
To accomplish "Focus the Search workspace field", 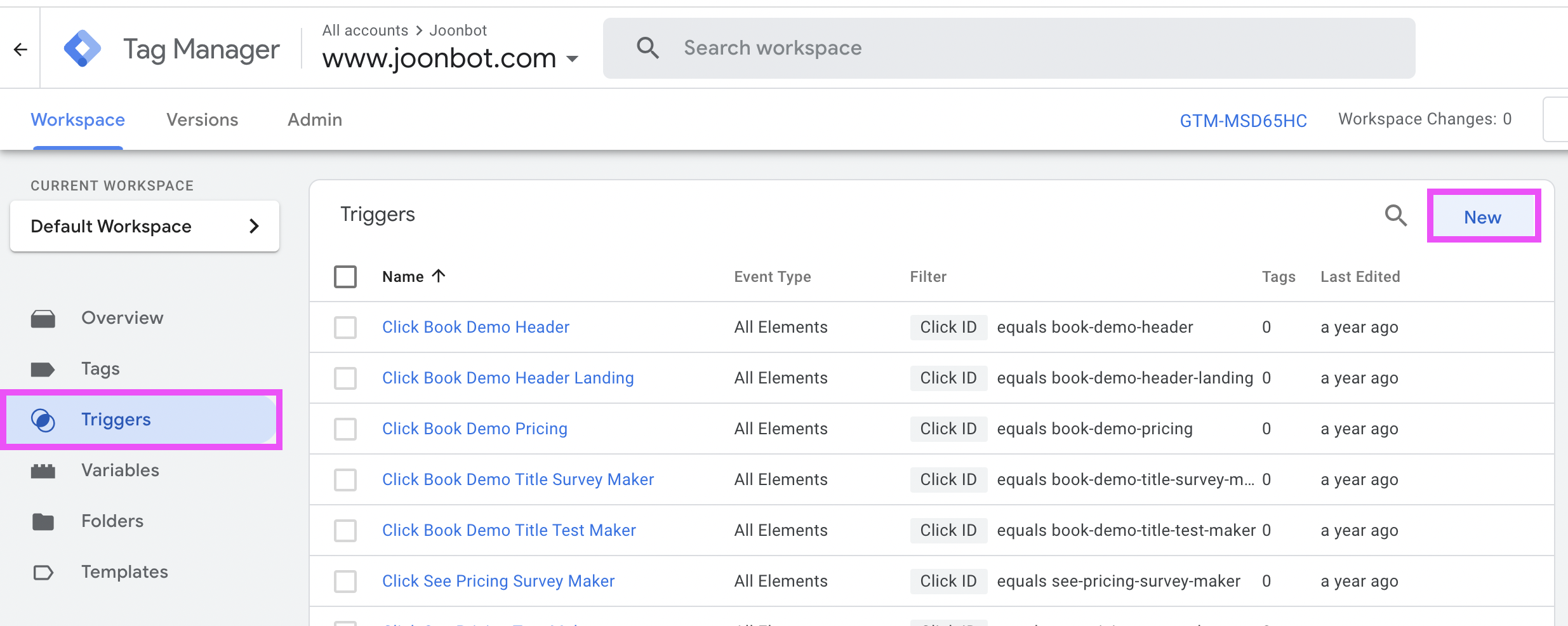I will (x=1009, y=48).
